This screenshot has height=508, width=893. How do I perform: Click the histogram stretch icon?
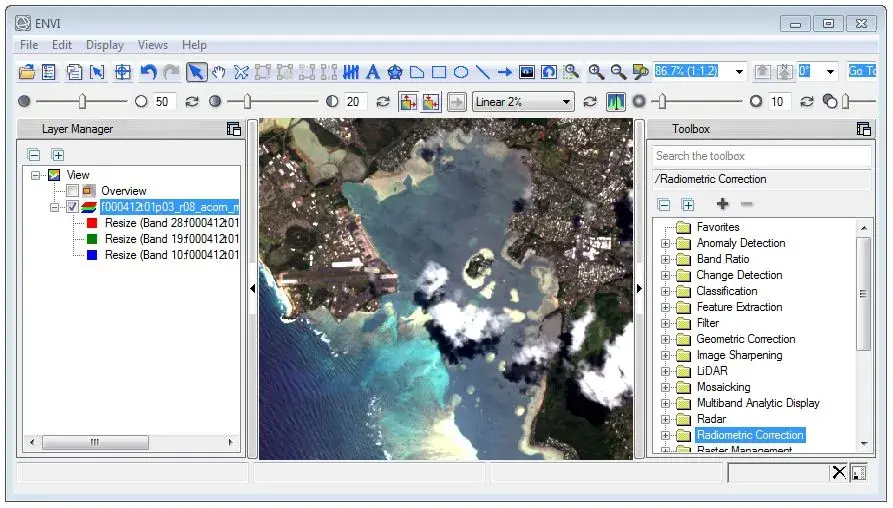(616, 102)
